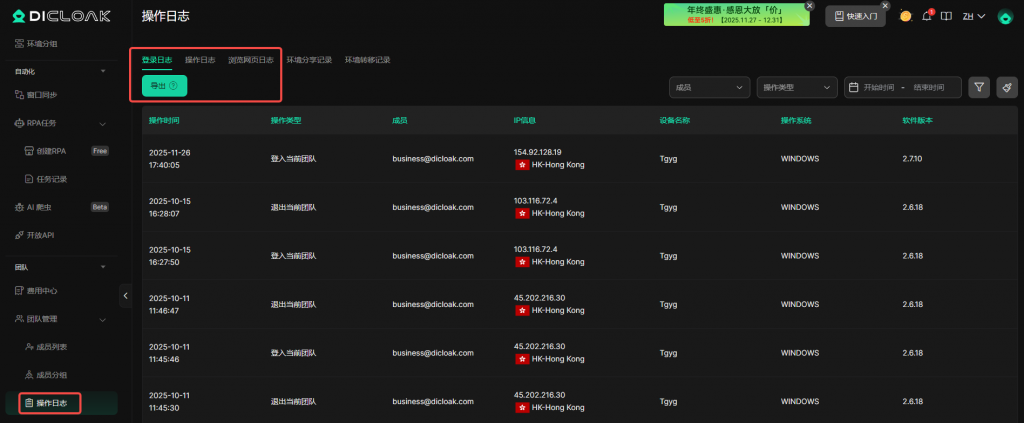Switch to 操作日志 tab
Viewport: 1024px width, 423px height.
pyautogui.click(x=200, y=60)
